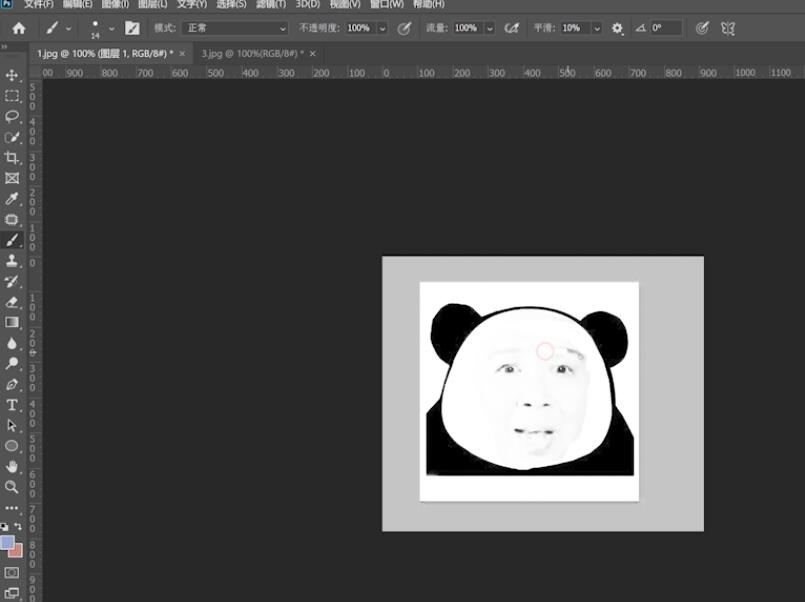Open the 3D menu
The height and width of the screenshot is (602, 805).
point(308,4)
